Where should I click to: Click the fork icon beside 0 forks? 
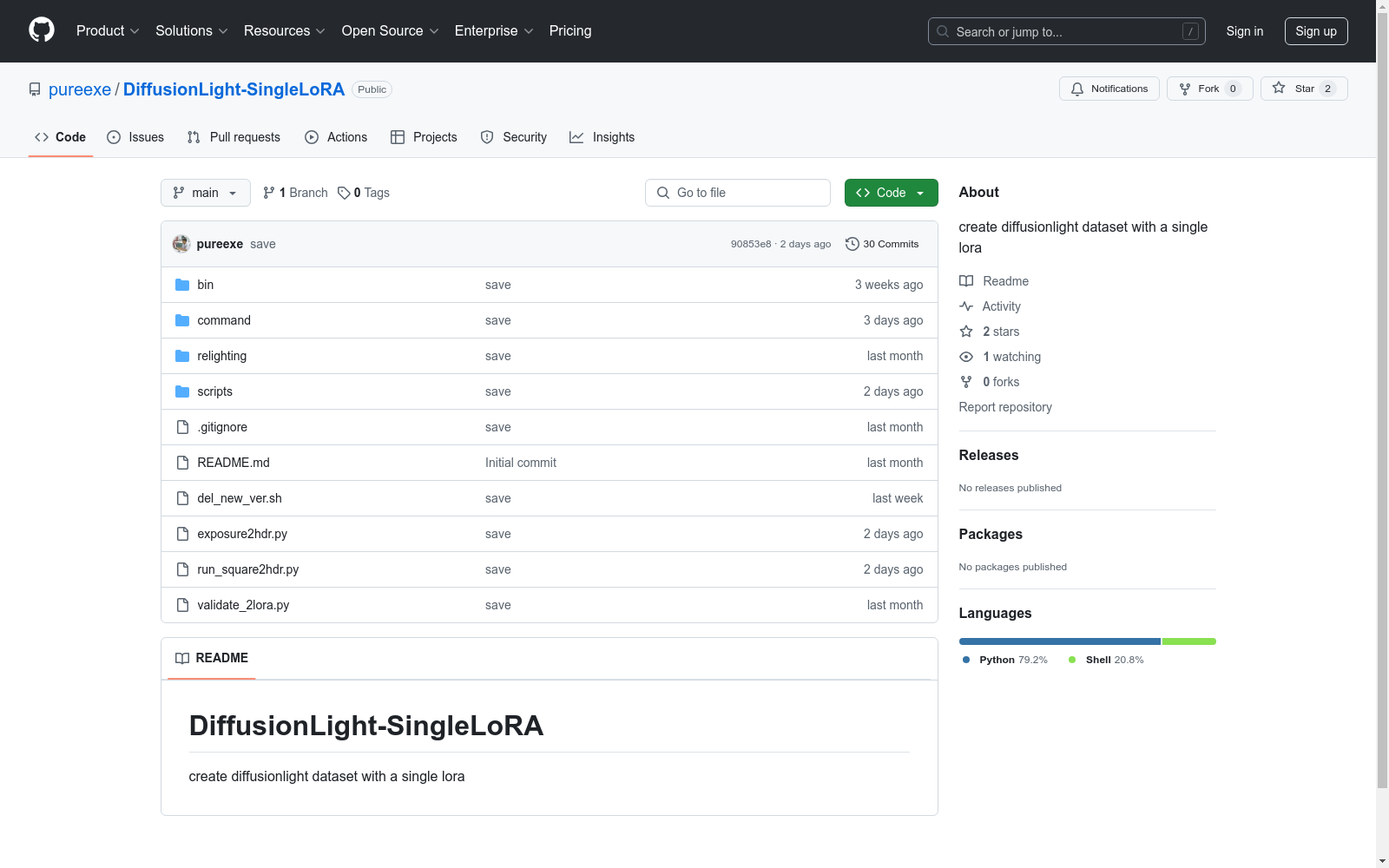point(966,382)
